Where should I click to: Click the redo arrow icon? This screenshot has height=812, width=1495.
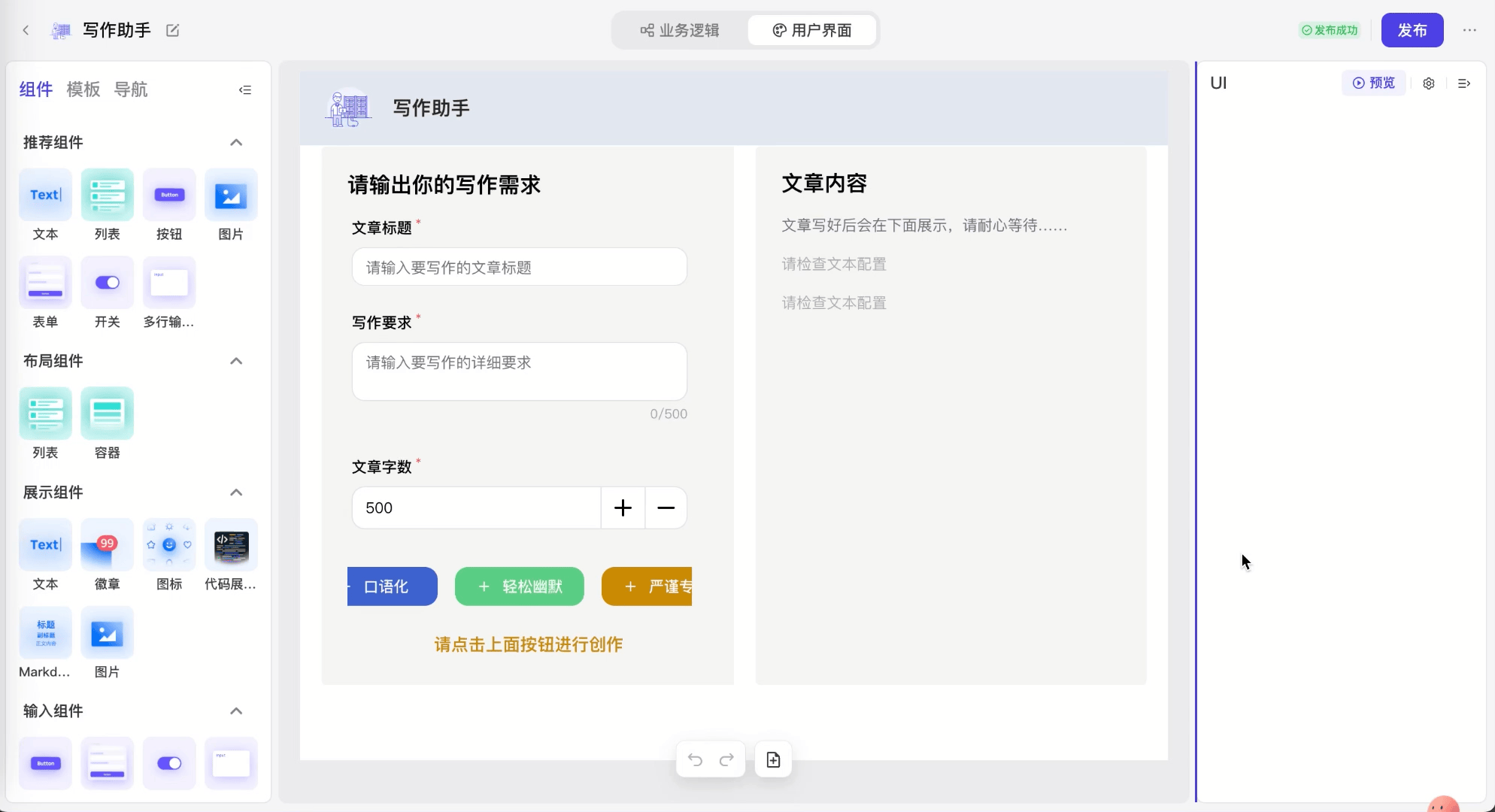(x=726, y=760)
